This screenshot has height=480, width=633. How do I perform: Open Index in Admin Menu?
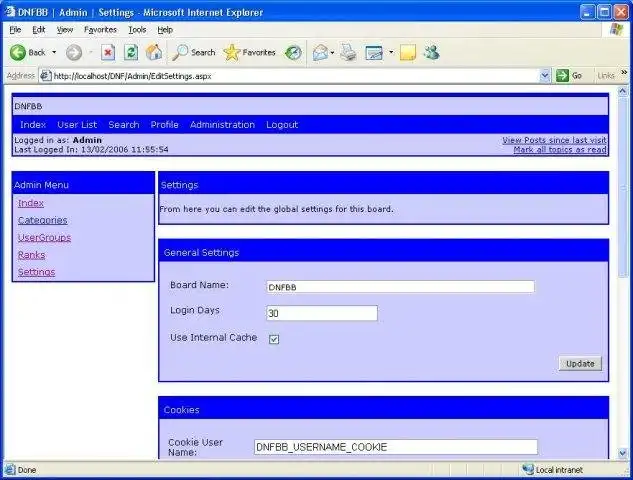pyautogui.click(x=31, y=203)
